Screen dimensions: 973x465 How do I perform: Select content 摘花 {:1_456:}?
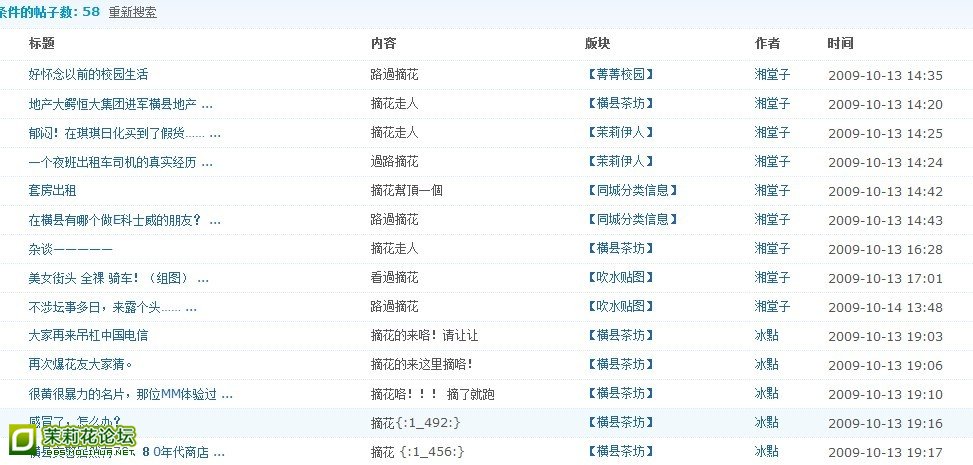[x=418, y=451]
